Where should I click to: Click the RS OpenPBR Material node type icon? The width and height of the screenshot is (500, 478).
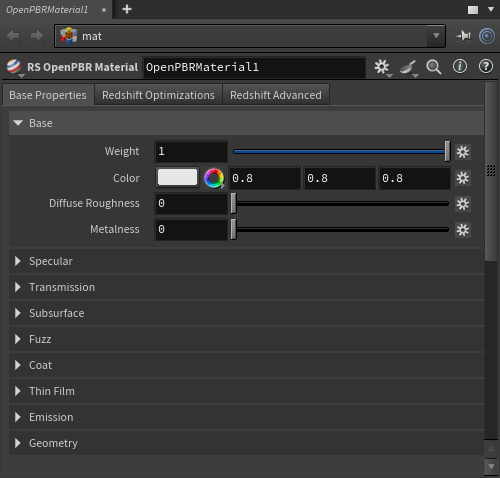[14, 67]
